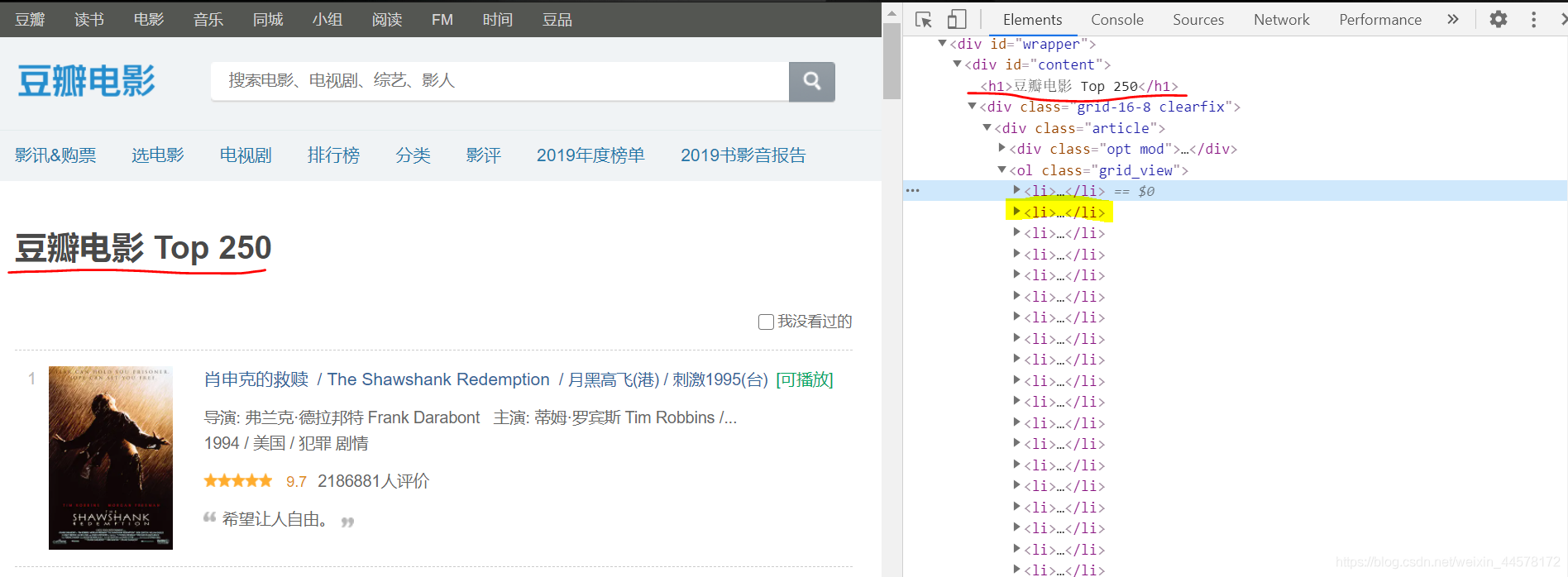Viewport: 1568px width, 577px height.
Task: Select the element inspector cursor icon
Action: tap(924, 20)
